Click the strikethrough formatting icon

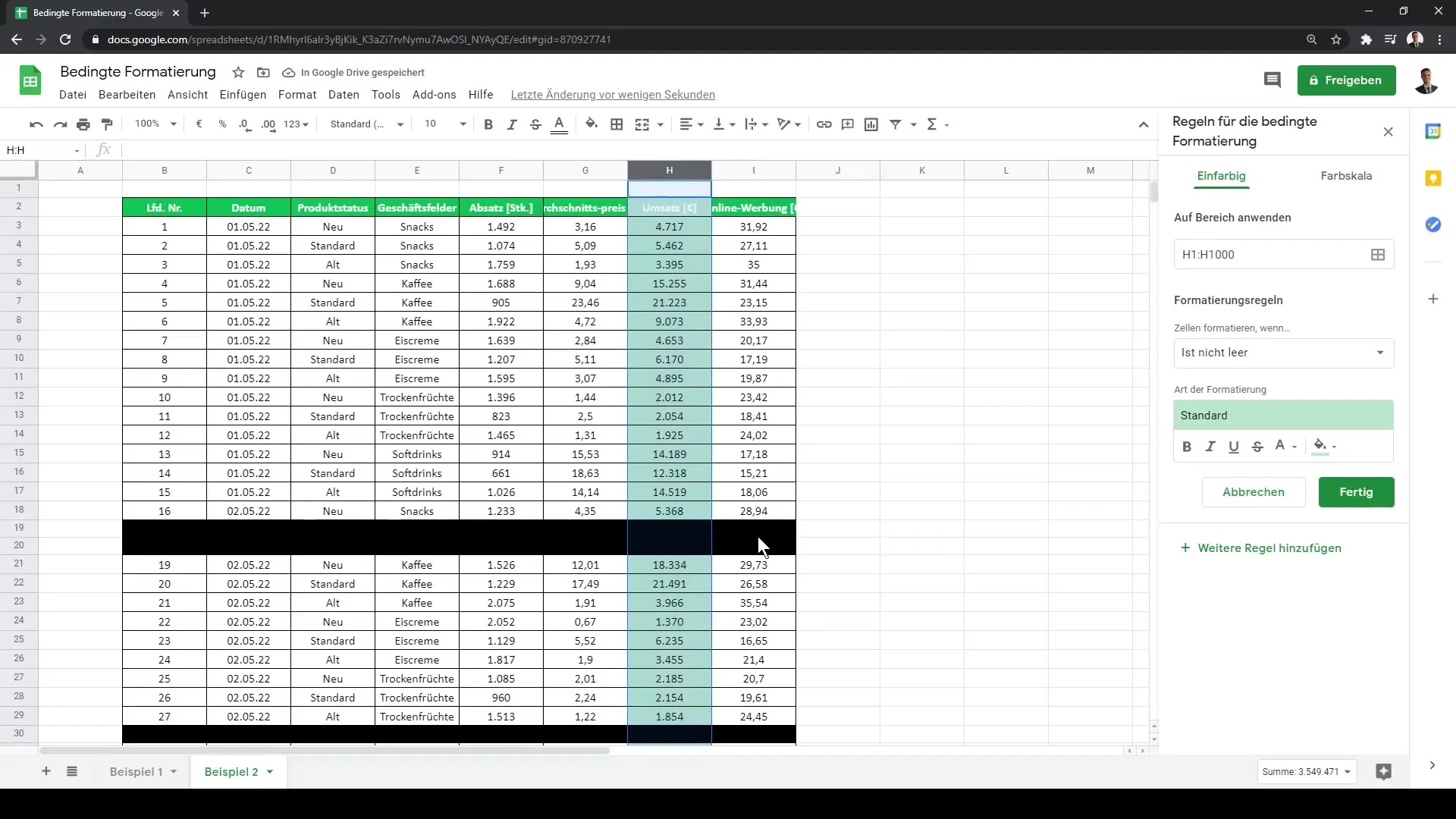[1258, 446]
